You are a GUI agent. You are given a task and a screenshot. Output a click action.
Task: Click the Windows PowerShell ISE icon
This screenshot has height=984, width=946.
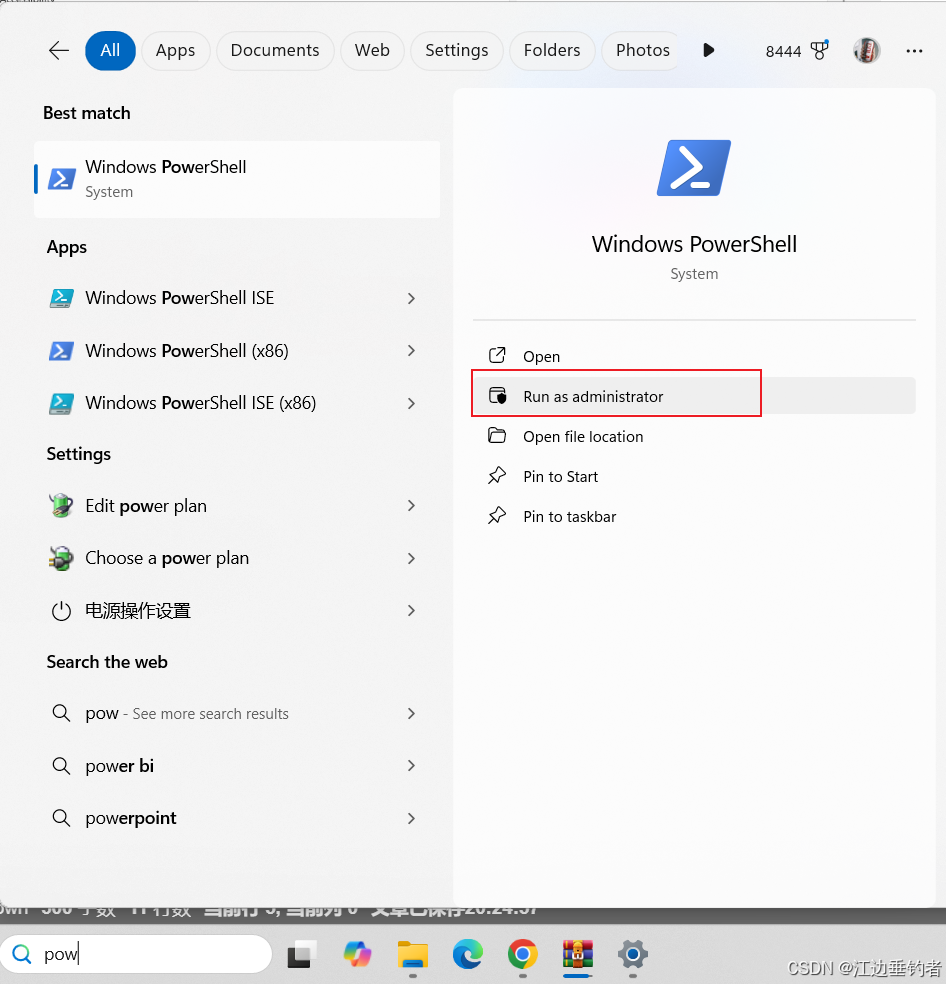(x=62, y=297)
